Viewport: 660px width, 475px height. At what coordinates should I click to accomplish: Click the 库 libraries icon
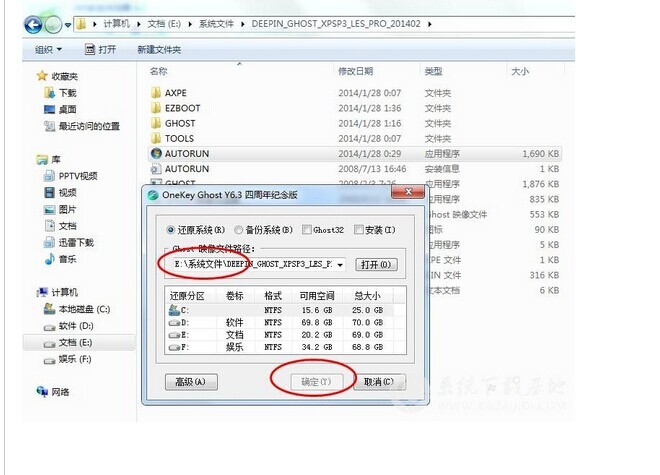(42, 160)
